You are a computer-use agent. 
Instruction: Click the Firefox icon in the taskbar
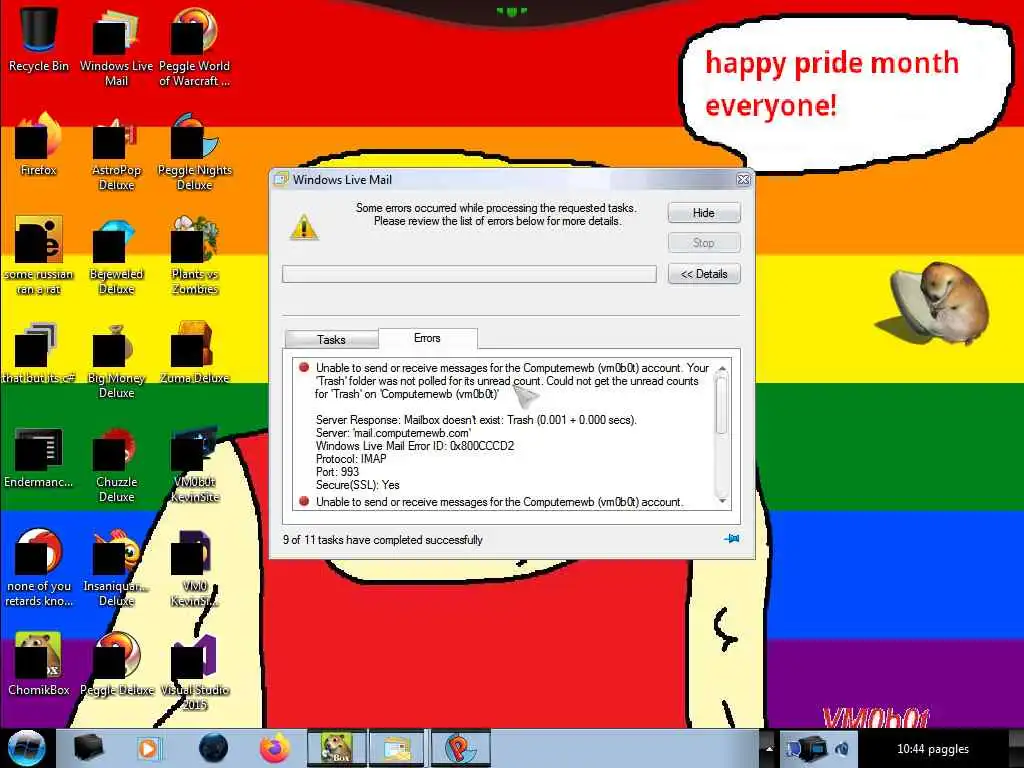click(x=274, y=748)
